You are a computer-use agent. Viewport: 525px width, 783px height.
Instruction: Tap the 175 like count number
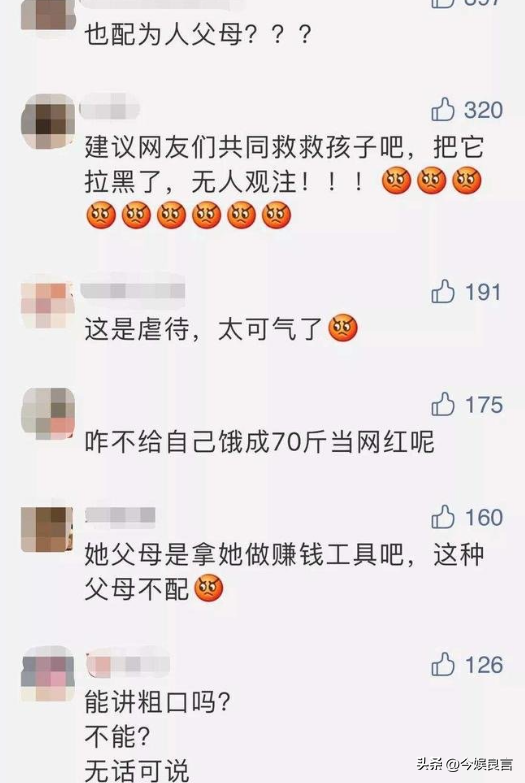[483, 404]
